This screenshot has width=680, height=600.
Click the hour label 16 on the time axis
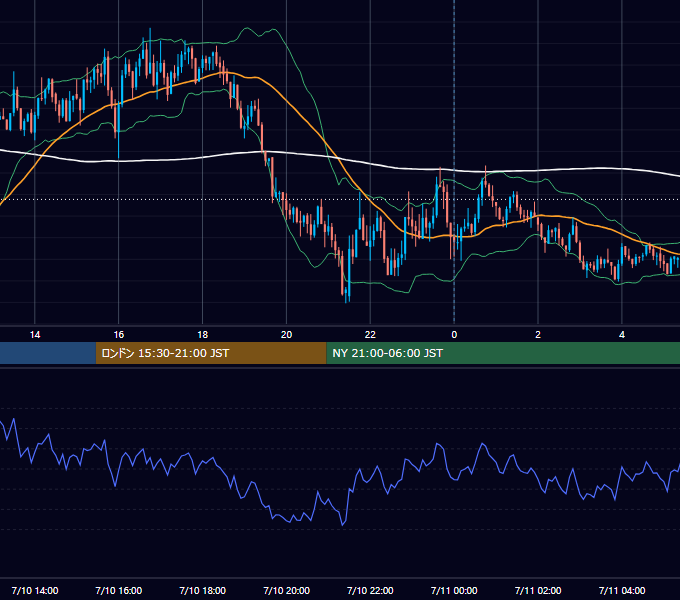(118, 335)
